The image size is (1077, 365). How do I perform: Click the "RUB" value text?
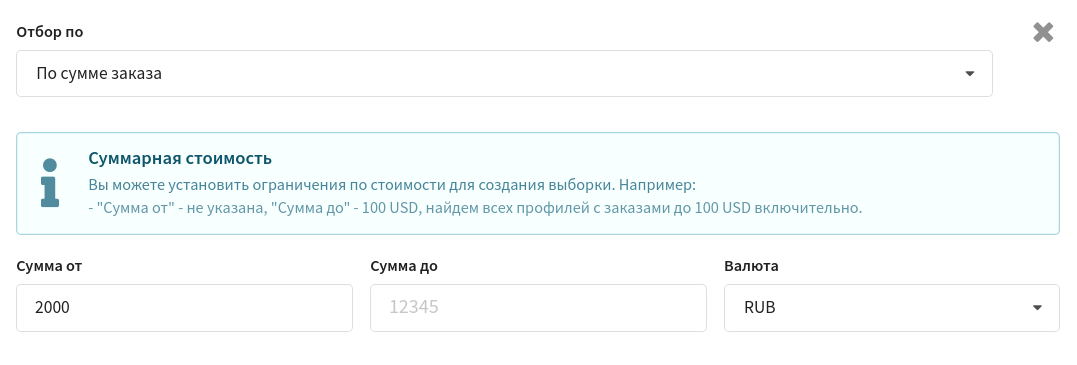(x=760, y=308)
